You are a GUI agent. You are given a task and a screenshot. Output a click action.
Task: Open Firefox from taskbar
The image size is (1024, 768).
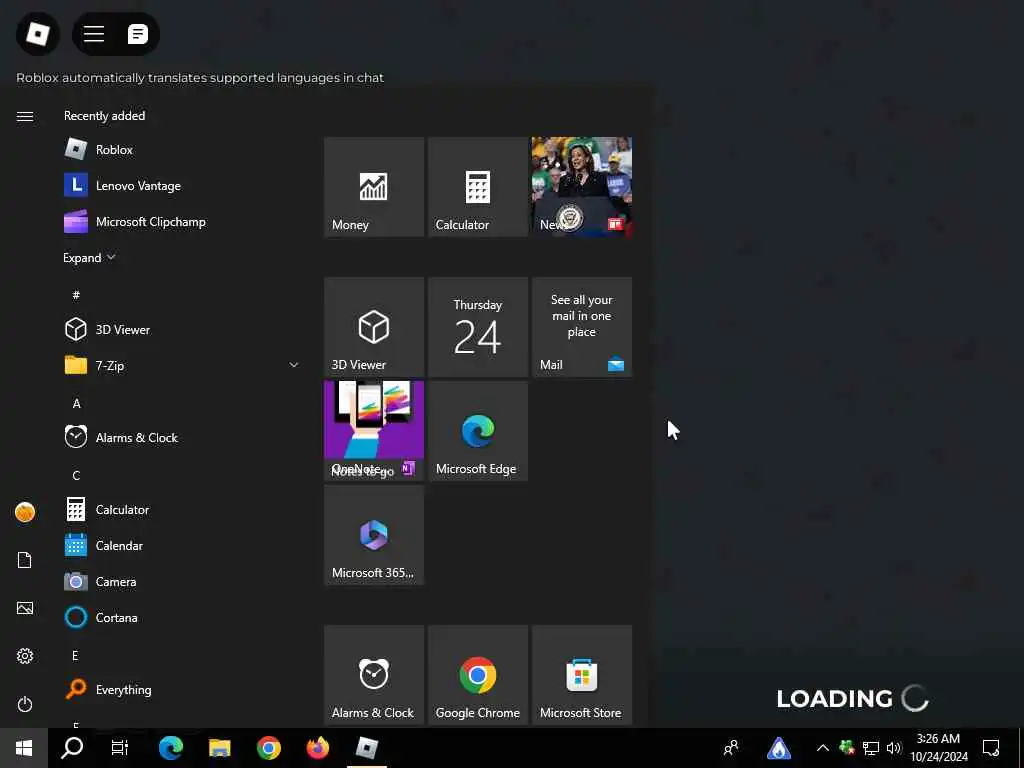[317, 748]
